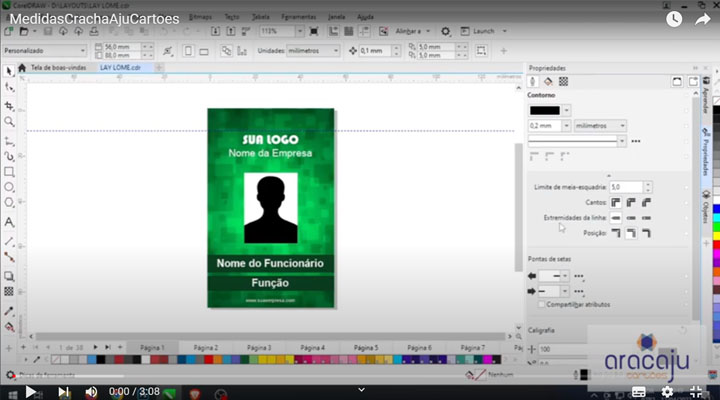Open the 0,2 mm outline width dropdown

pyautogui.click(x=566, y=126)
